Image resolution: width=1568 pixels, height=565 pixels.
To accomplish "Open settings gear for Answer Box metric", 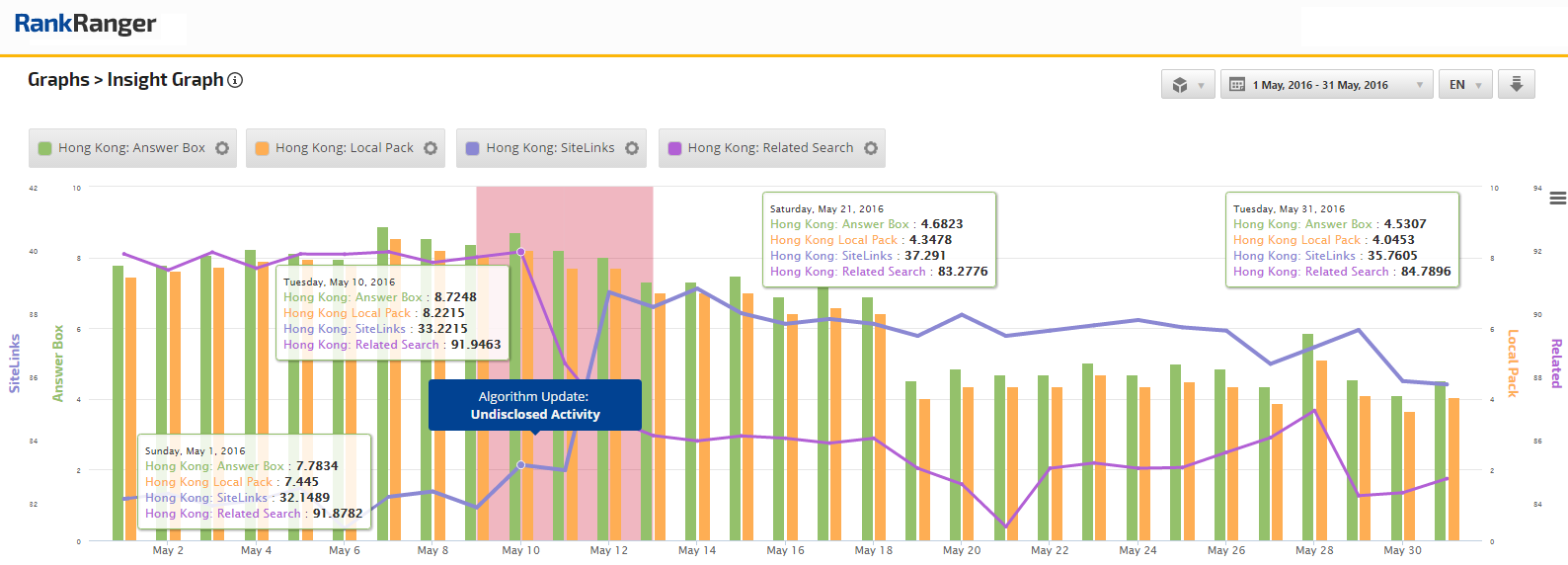I will [222, 148].
